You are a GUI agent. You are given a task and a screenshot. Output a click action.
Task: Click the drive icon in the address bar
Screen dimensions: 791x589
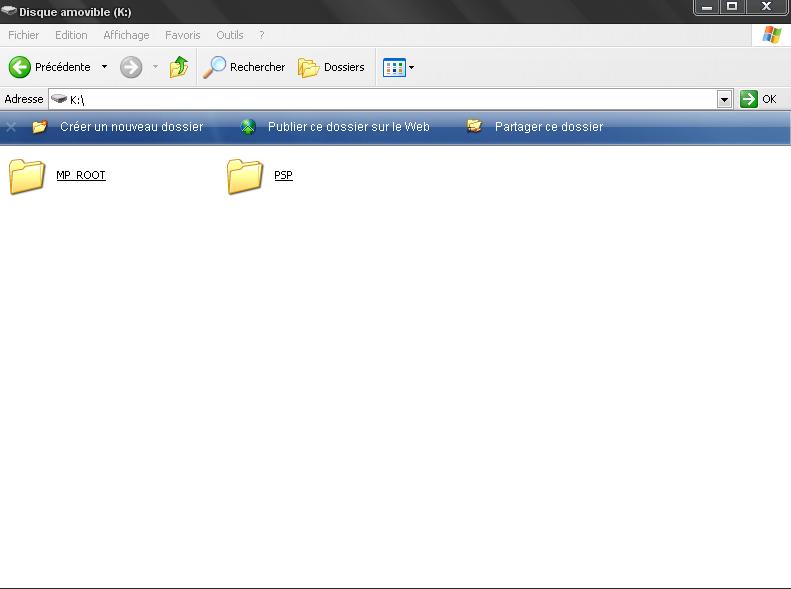click(59, 98)
